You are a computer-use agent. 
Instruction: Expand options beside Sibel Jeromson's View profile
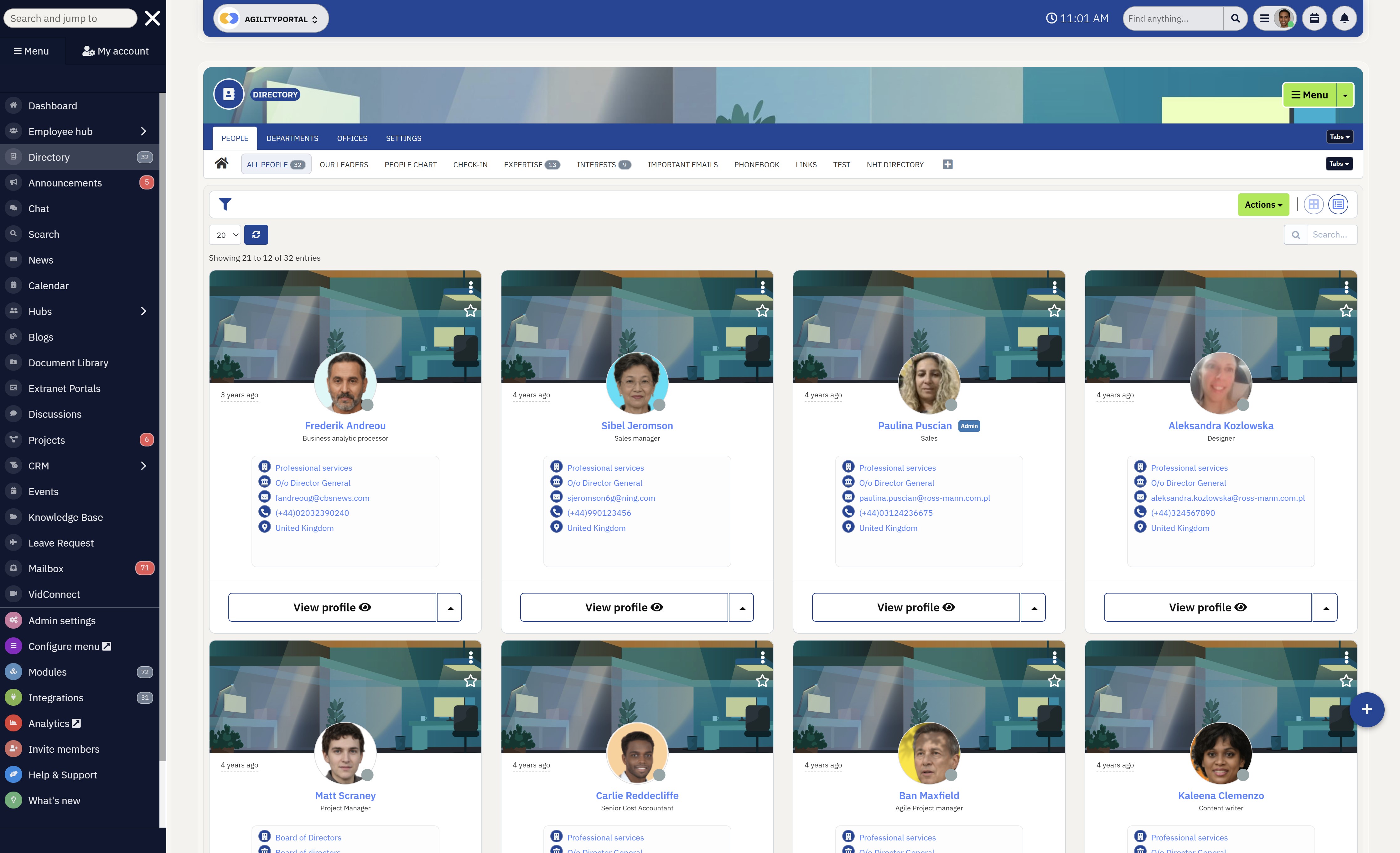tap(741, 607)
